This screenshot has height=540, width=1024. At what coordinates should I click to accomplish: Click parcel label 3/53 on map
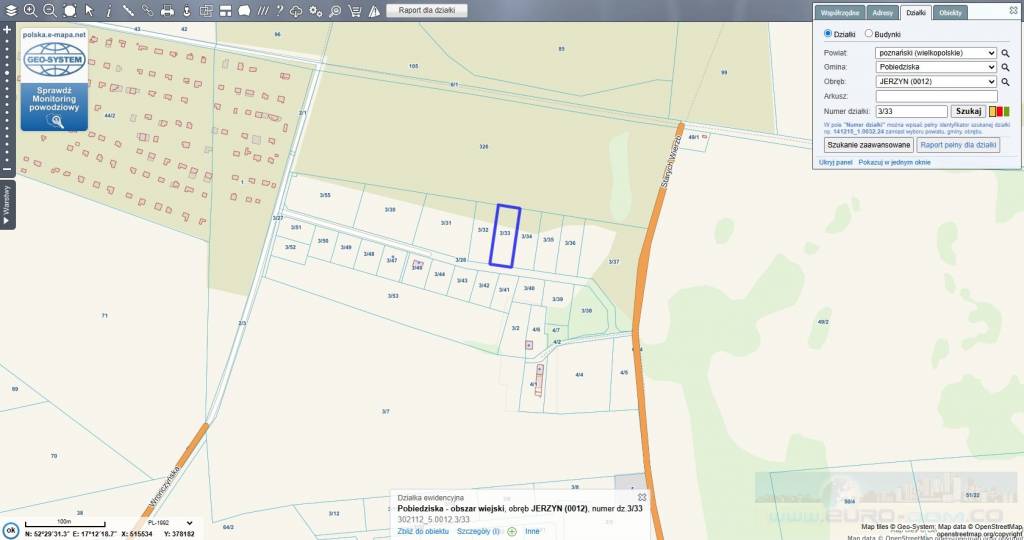point(392,296)
